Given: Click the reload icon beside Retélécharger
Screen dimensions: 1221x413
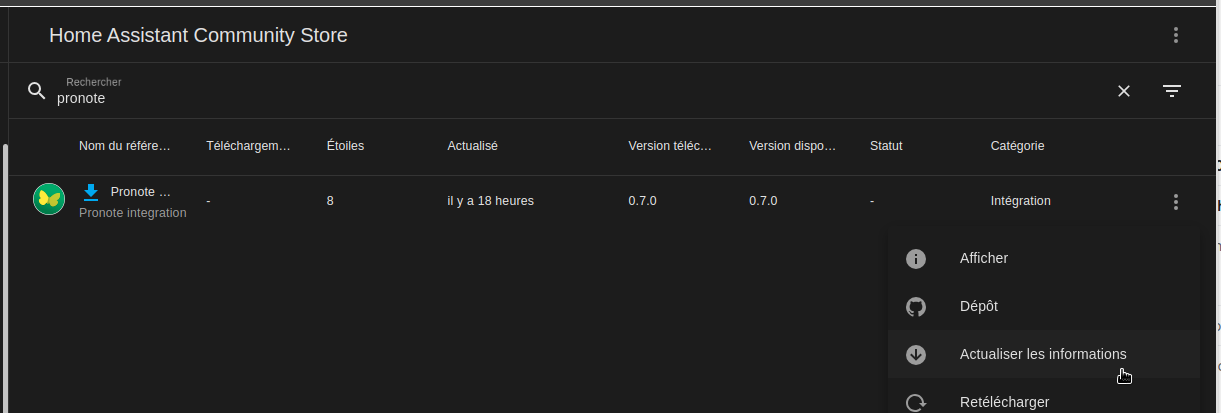Looking at the screenshot, I should click(916, 402).
